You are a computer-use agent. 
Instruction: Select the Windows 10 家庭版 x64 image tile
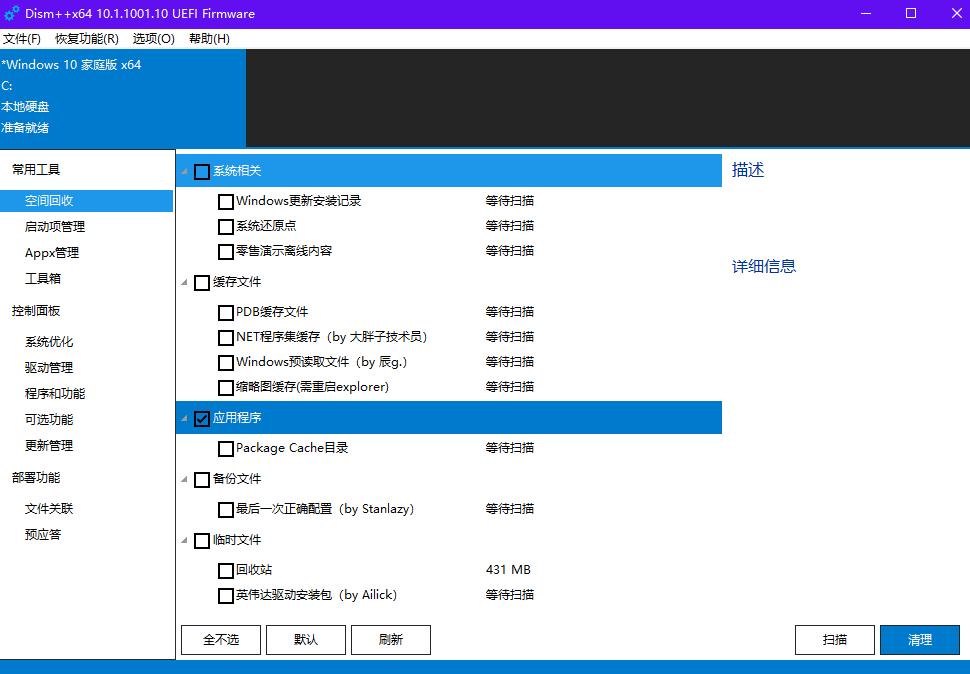[123, 98]
